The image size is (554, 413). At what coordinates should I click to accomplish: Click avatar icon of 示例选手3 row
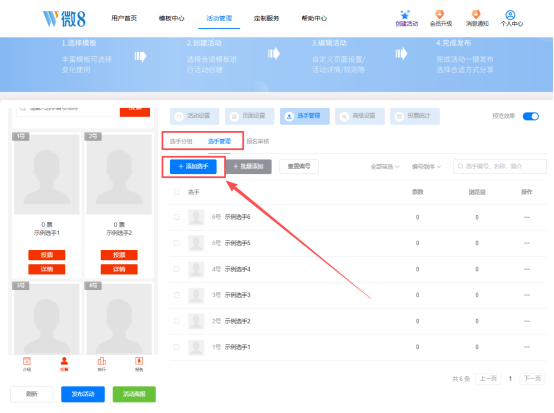pos(196,295)
